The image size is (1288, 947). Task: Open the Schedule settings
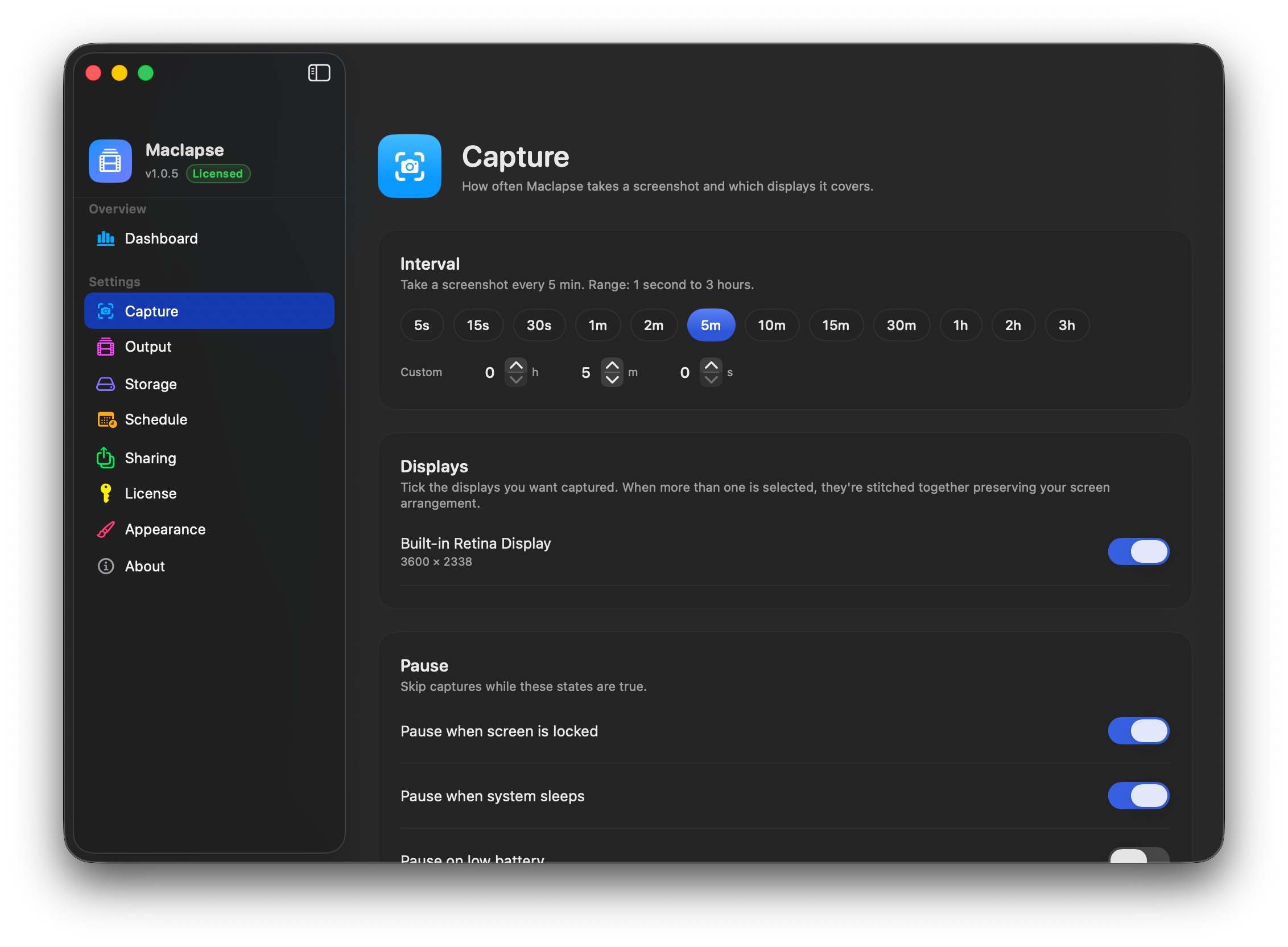click(209, 419)
